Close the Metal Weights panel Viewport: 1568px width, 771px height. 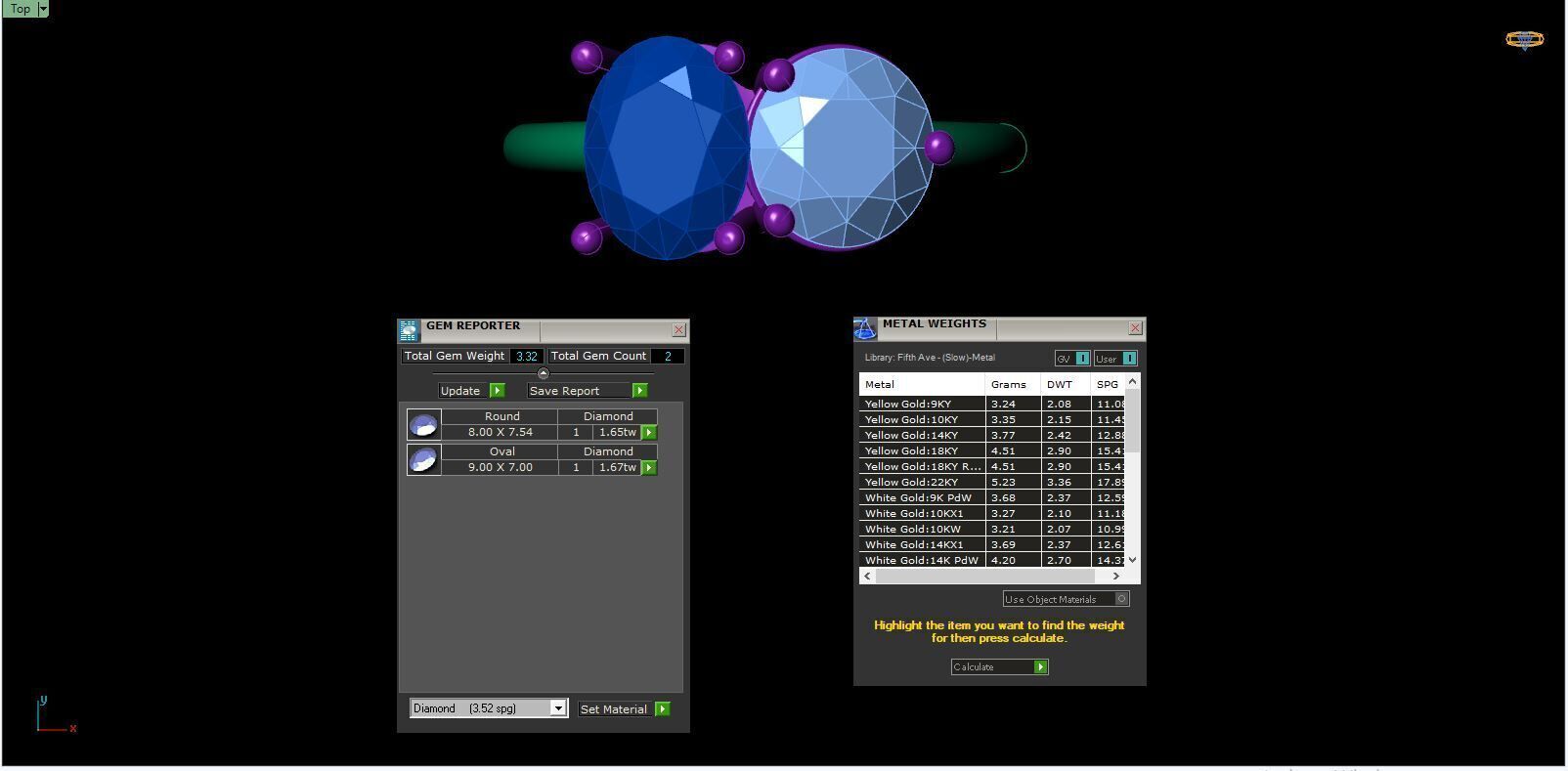[1135, 328]
